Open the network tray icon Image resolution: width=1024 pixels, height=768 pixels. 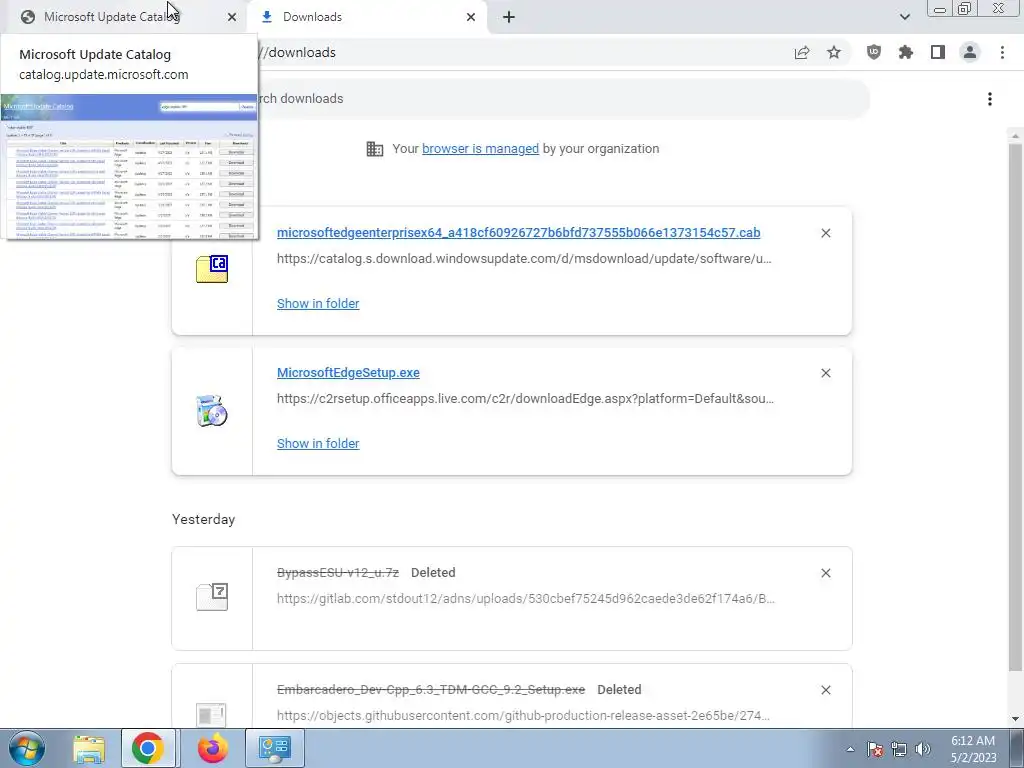pyautogui.click(x=899, y=749)
